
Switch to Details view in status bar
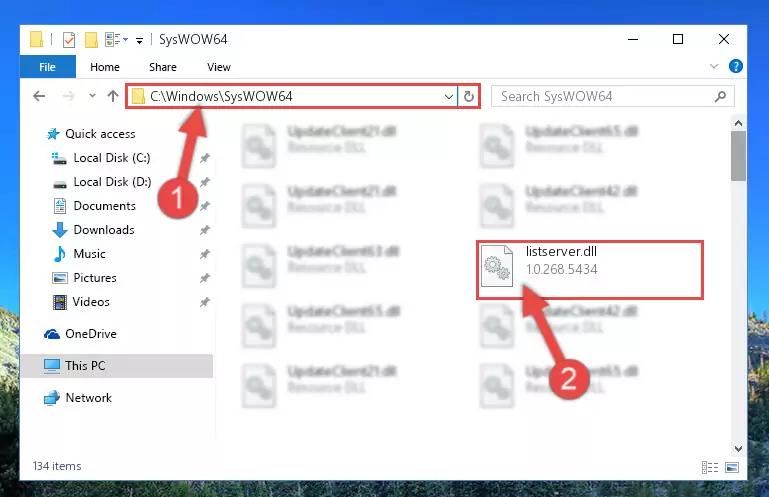tap(710, 468)
